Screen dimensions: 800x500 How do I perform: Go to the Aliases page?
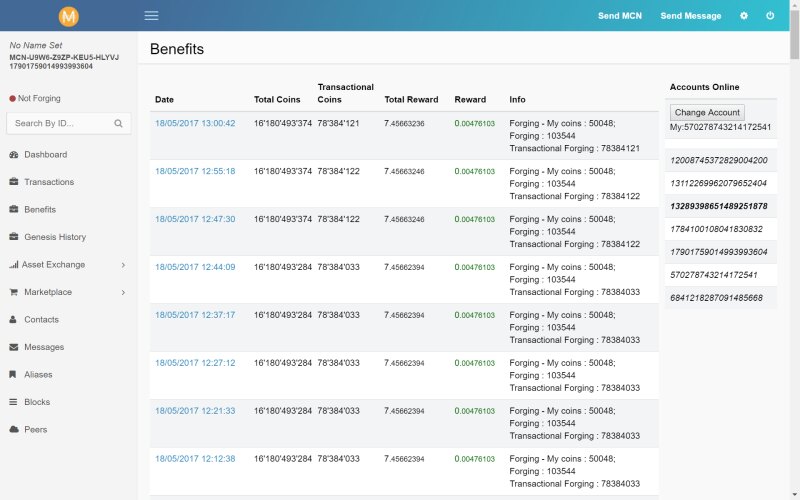(x=38, y=375)
